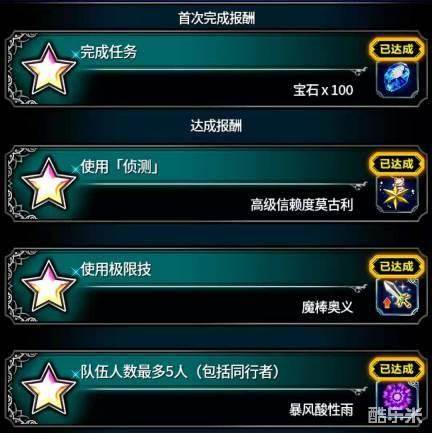
Task: Select the 已达成 badge for 使用极限技
Action: [x=397, y=267]
